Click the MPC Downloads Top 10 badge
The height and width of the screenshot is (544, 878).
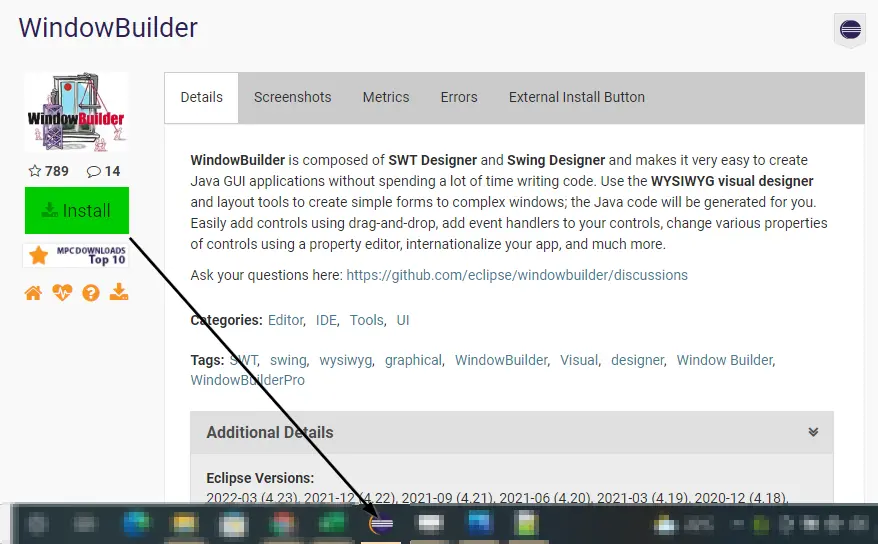[x=76, y=256]
